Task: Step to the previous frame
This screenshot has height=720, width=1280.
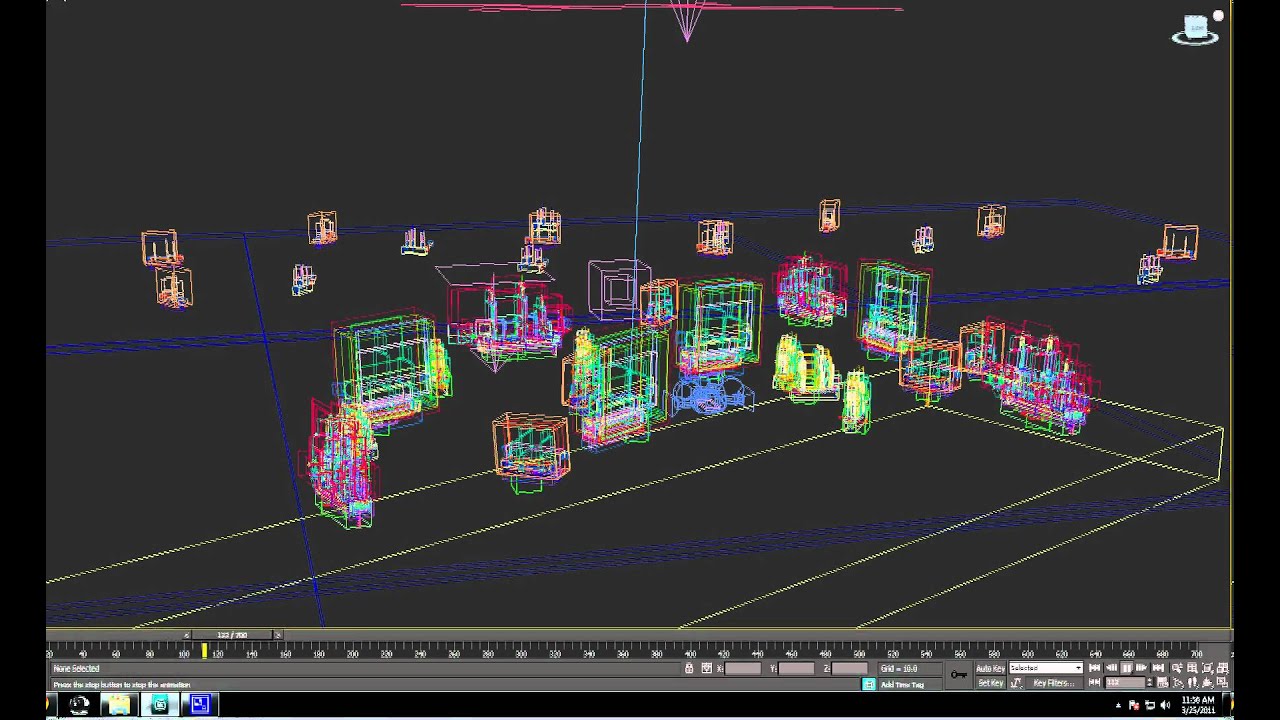Action: 1112,668
